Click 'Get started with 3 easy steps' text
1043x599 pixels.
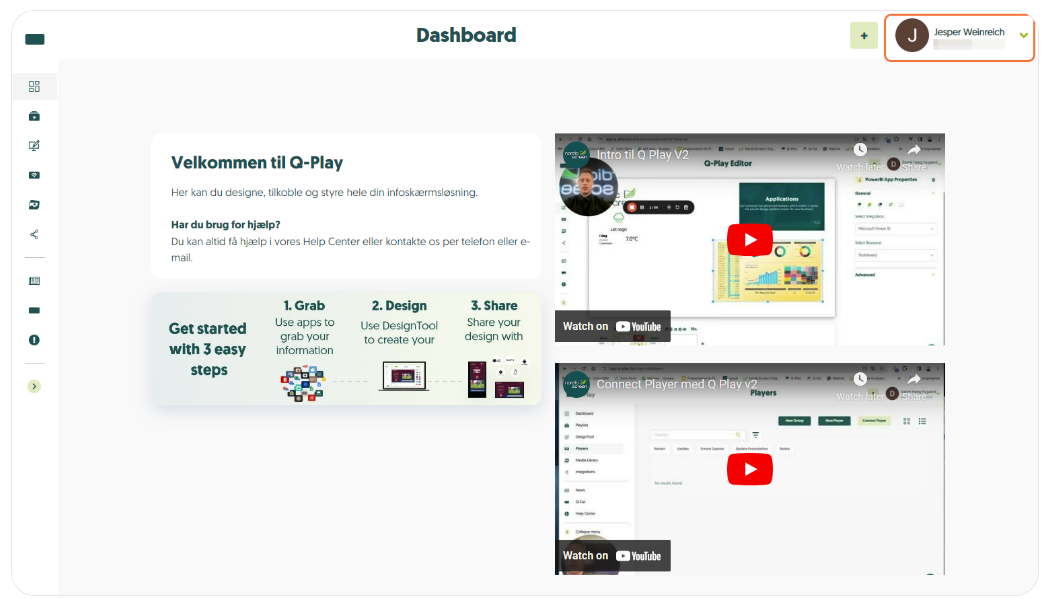coord(208,349)
